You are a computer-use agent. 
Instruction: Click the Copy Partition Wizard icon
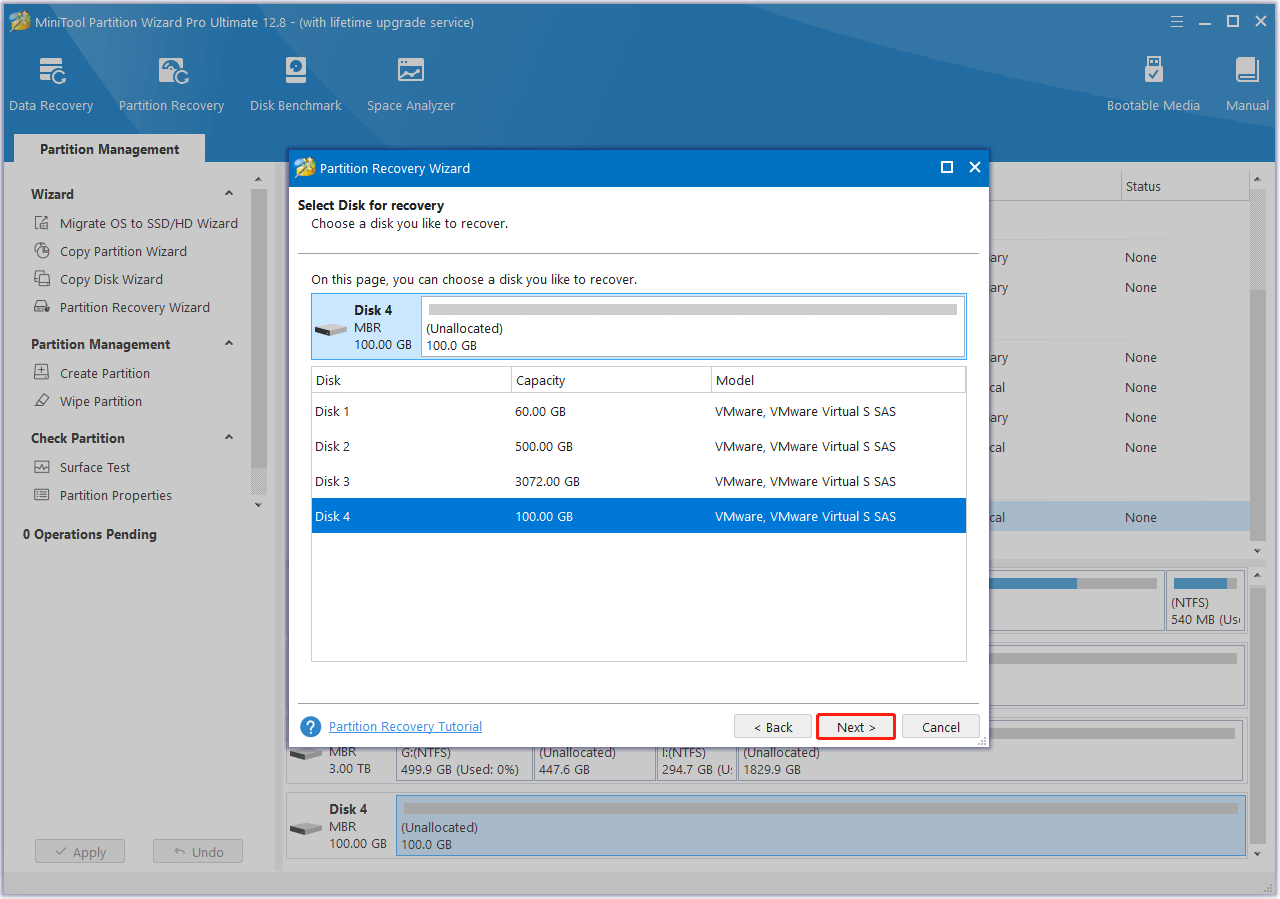click(x=42, y=251)
